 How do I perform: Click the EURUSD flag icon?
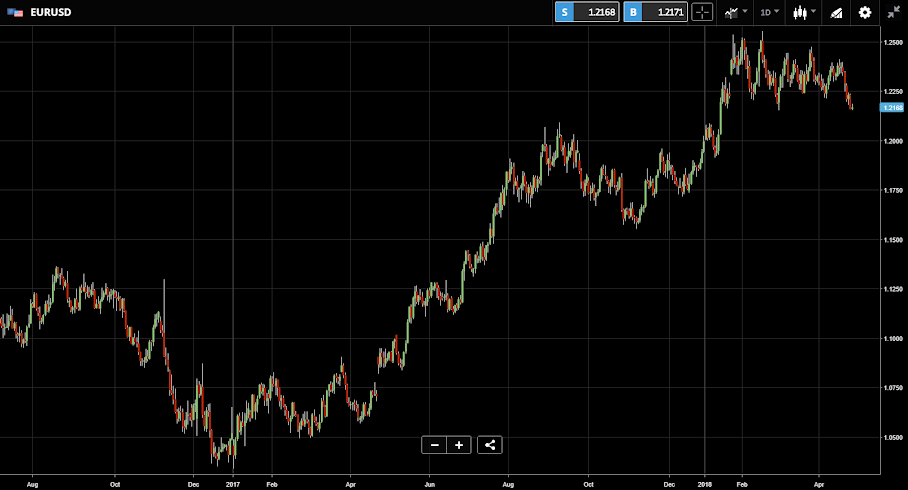tap(15, 12)
